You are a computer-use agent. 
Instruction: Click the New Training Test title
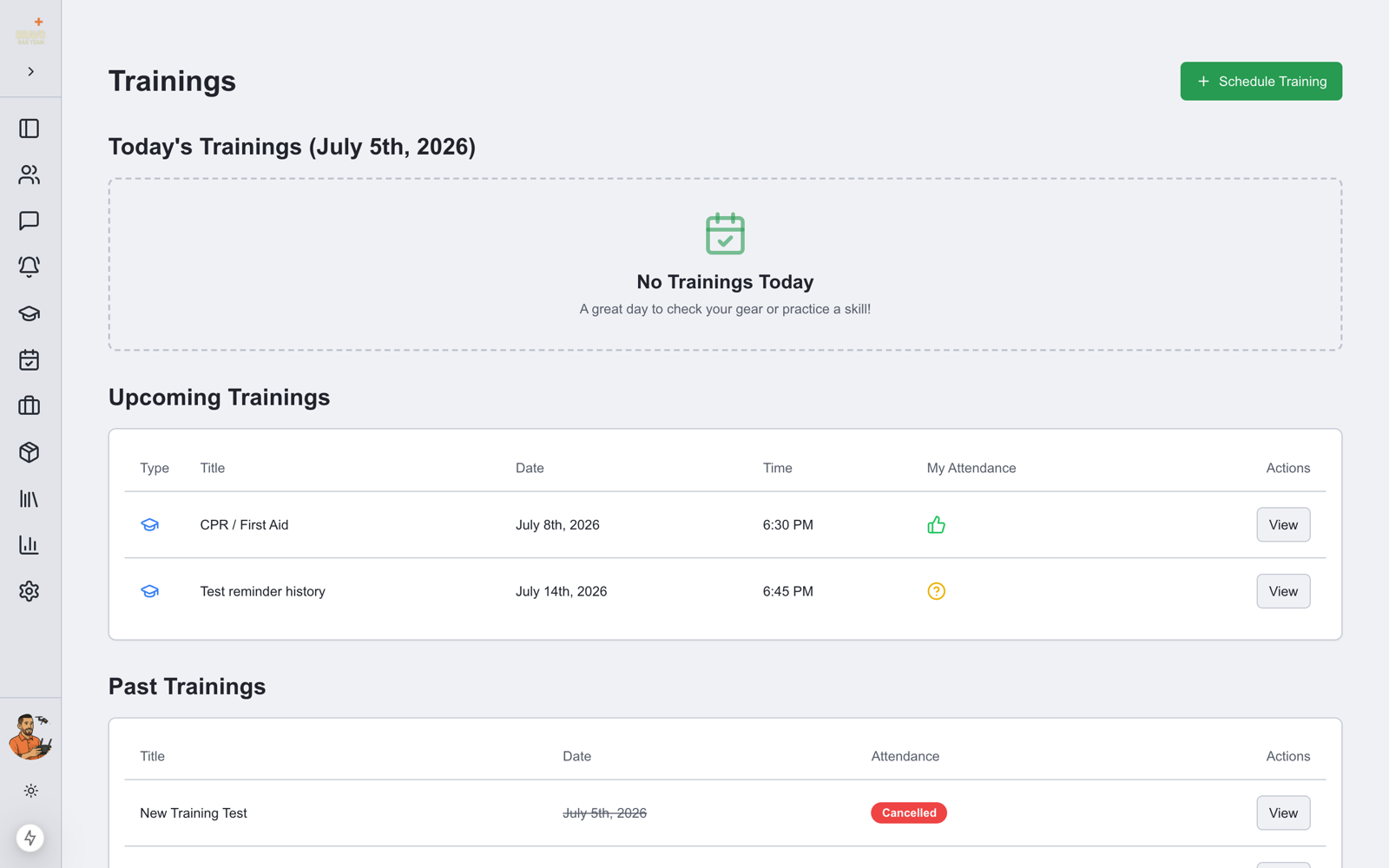pyautogui.click(x=194, y=813)
